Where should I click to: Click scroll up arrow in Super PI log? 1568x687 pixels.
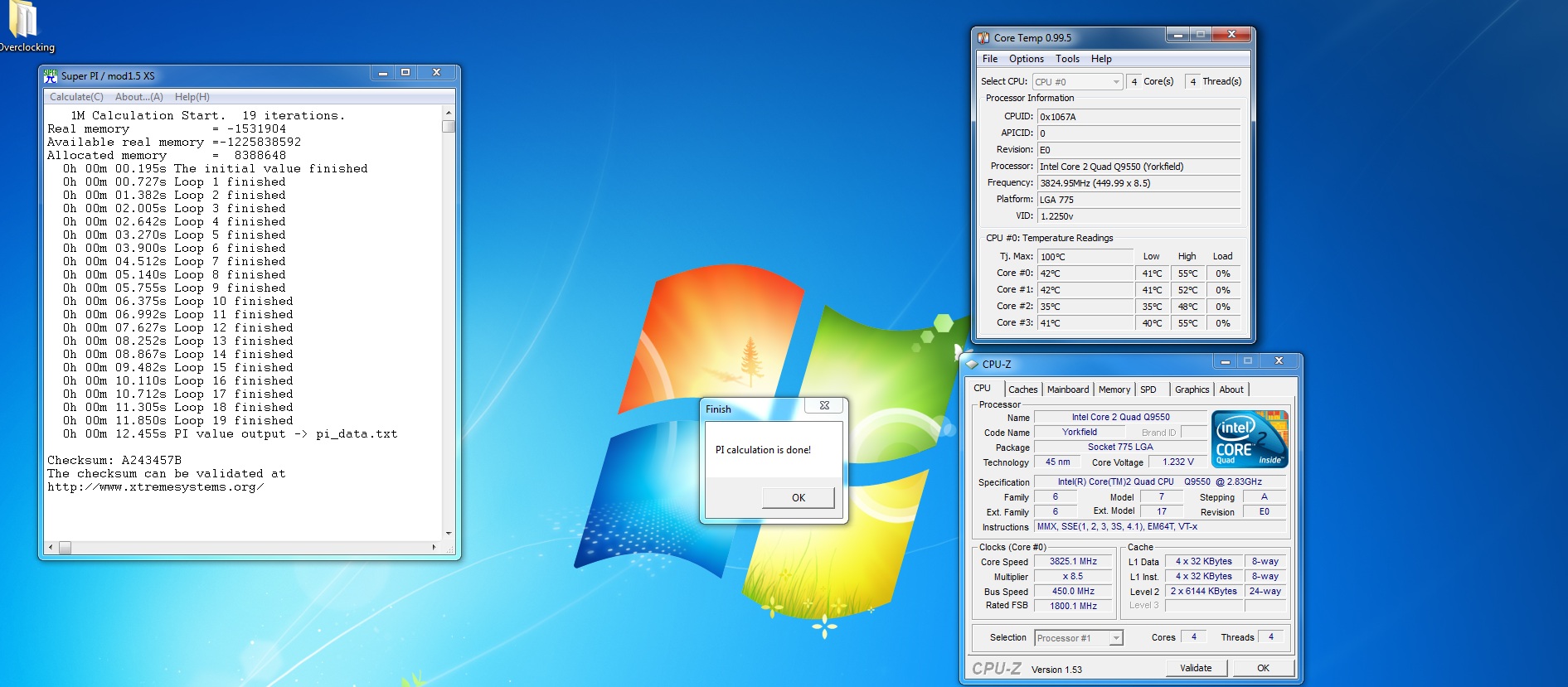[449, 113]
